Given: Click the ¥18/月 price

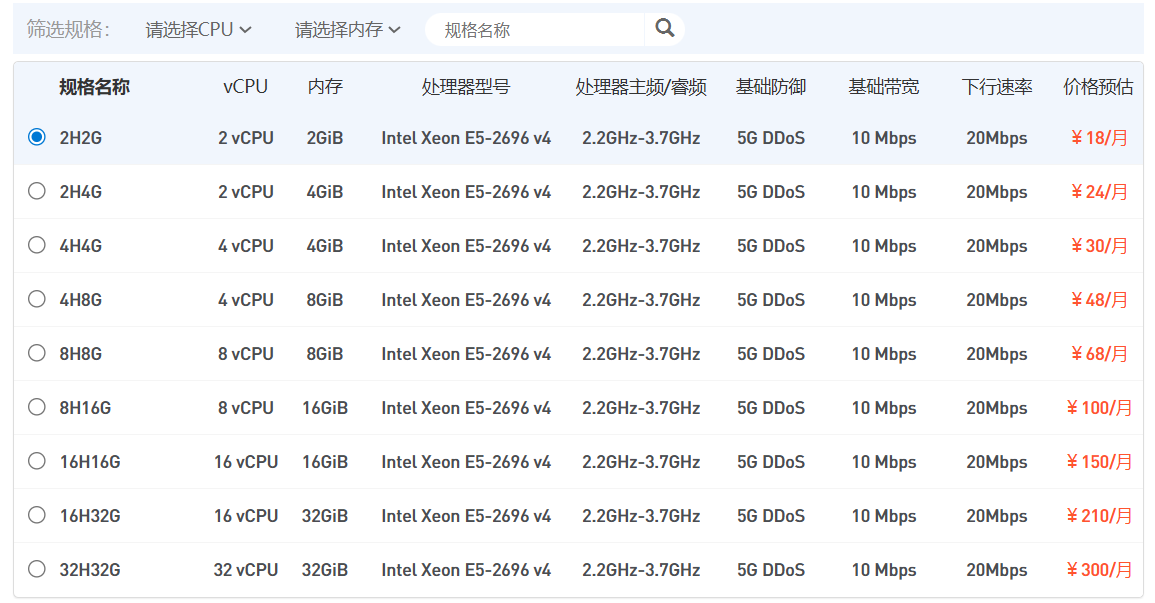Looking at the screenshot, I should (x=1098, y=138).
